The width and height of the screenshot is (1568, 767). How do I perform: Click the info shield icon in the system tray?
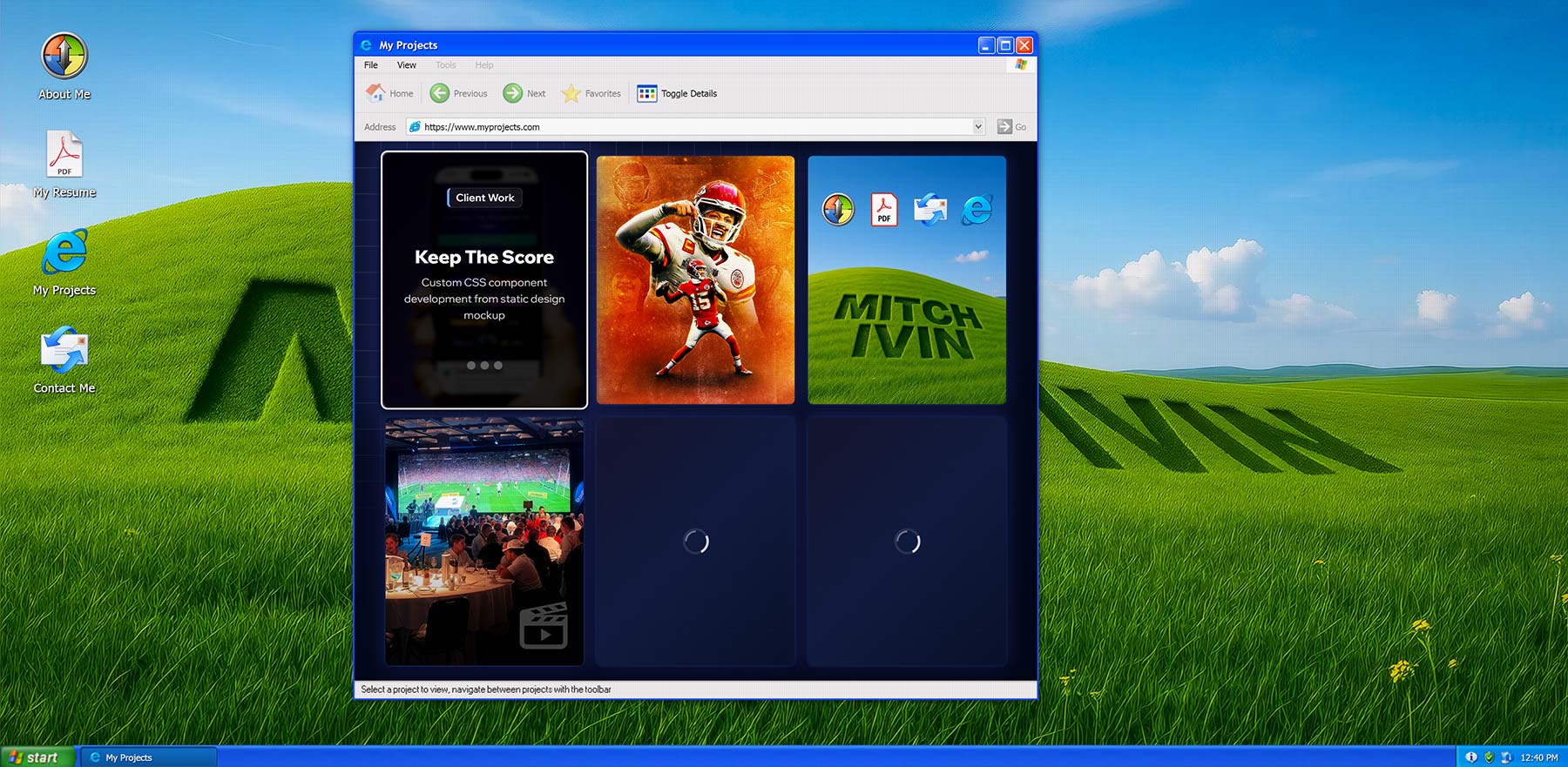(1471, 757)
